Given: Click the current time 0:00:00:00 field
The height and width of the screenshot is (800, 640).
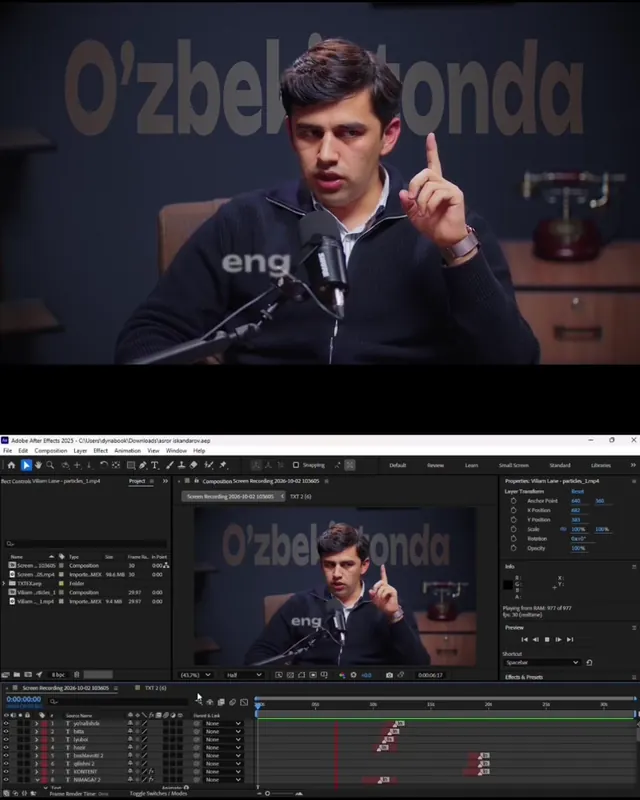Looking at the screenshot, I should coord(23,699).
